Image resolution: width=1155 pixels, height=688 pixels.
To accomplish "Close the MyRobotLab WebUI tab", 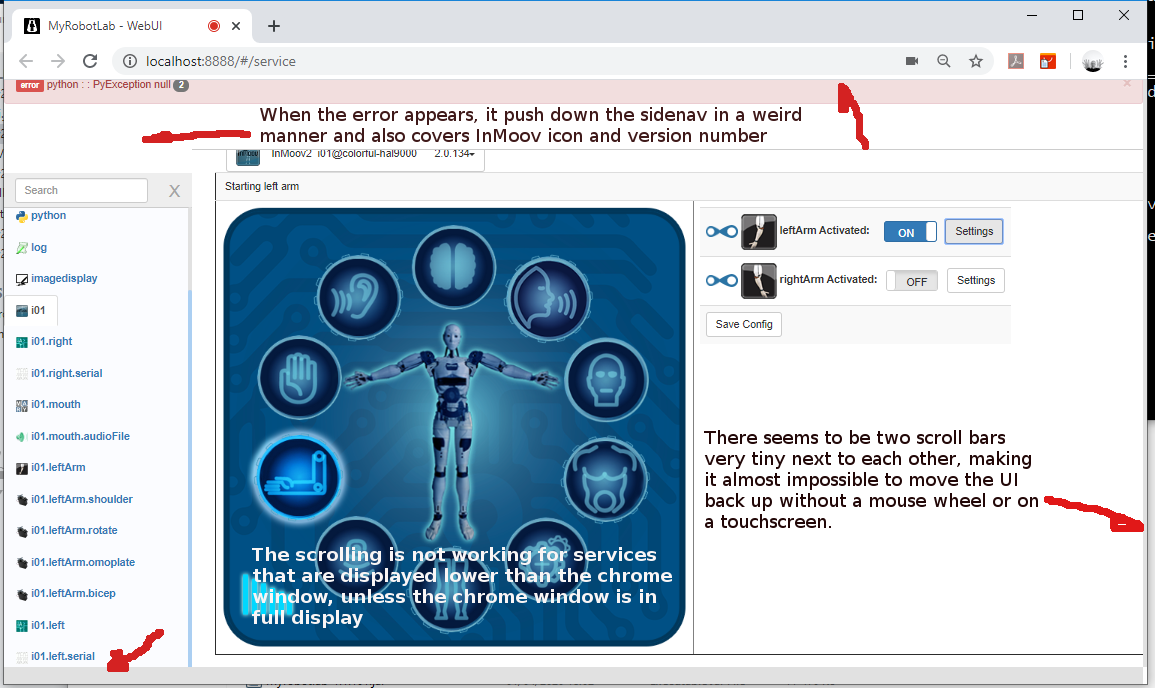I will (236, 26).
